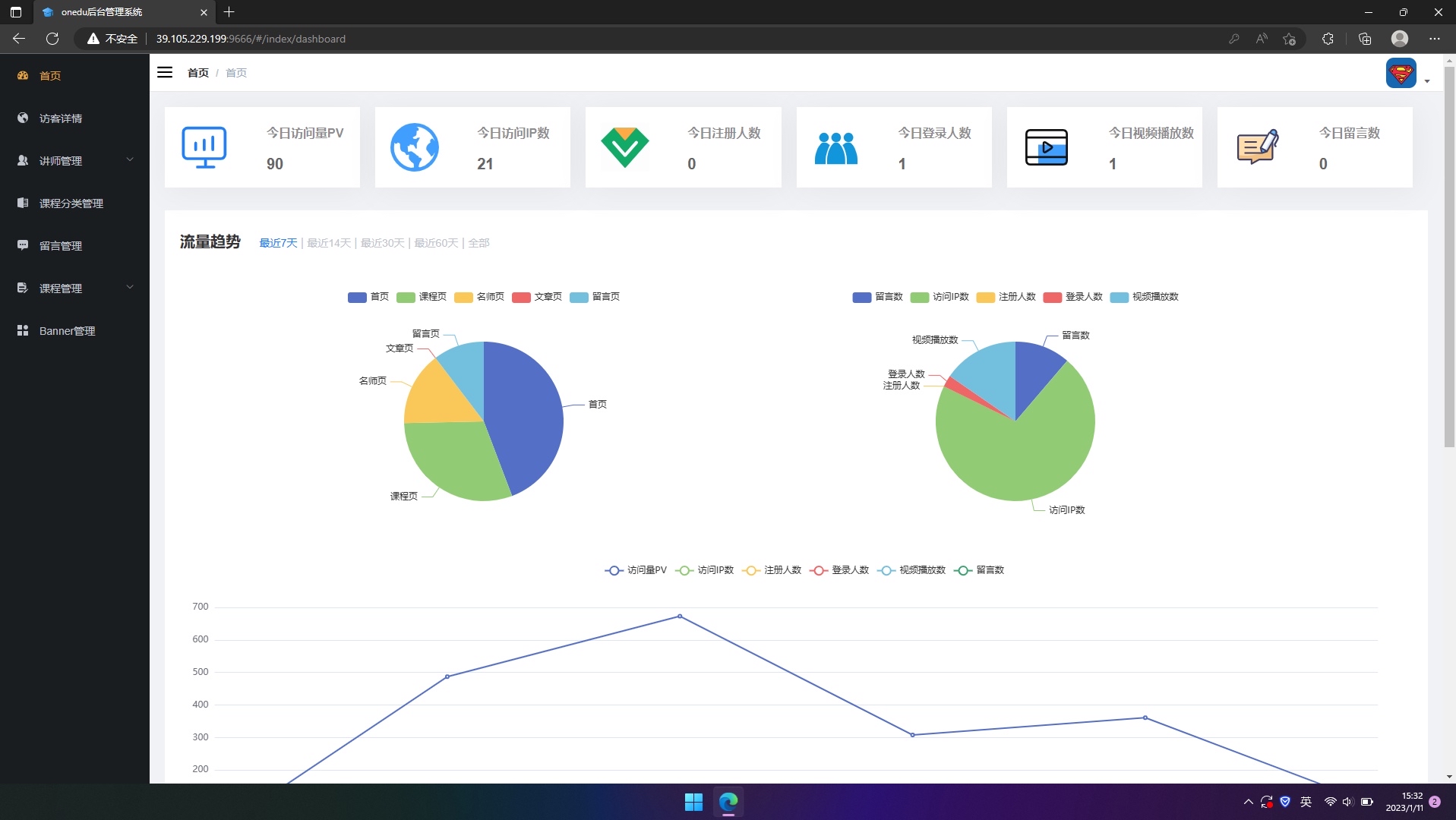Reload the page with refresh icon
The image size is (1456, 820).
[x=52, y=39]
